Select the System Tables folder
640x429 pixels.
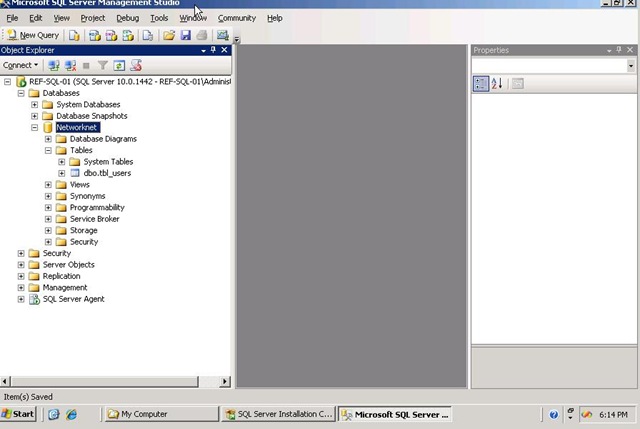click(x=108, y=162)
